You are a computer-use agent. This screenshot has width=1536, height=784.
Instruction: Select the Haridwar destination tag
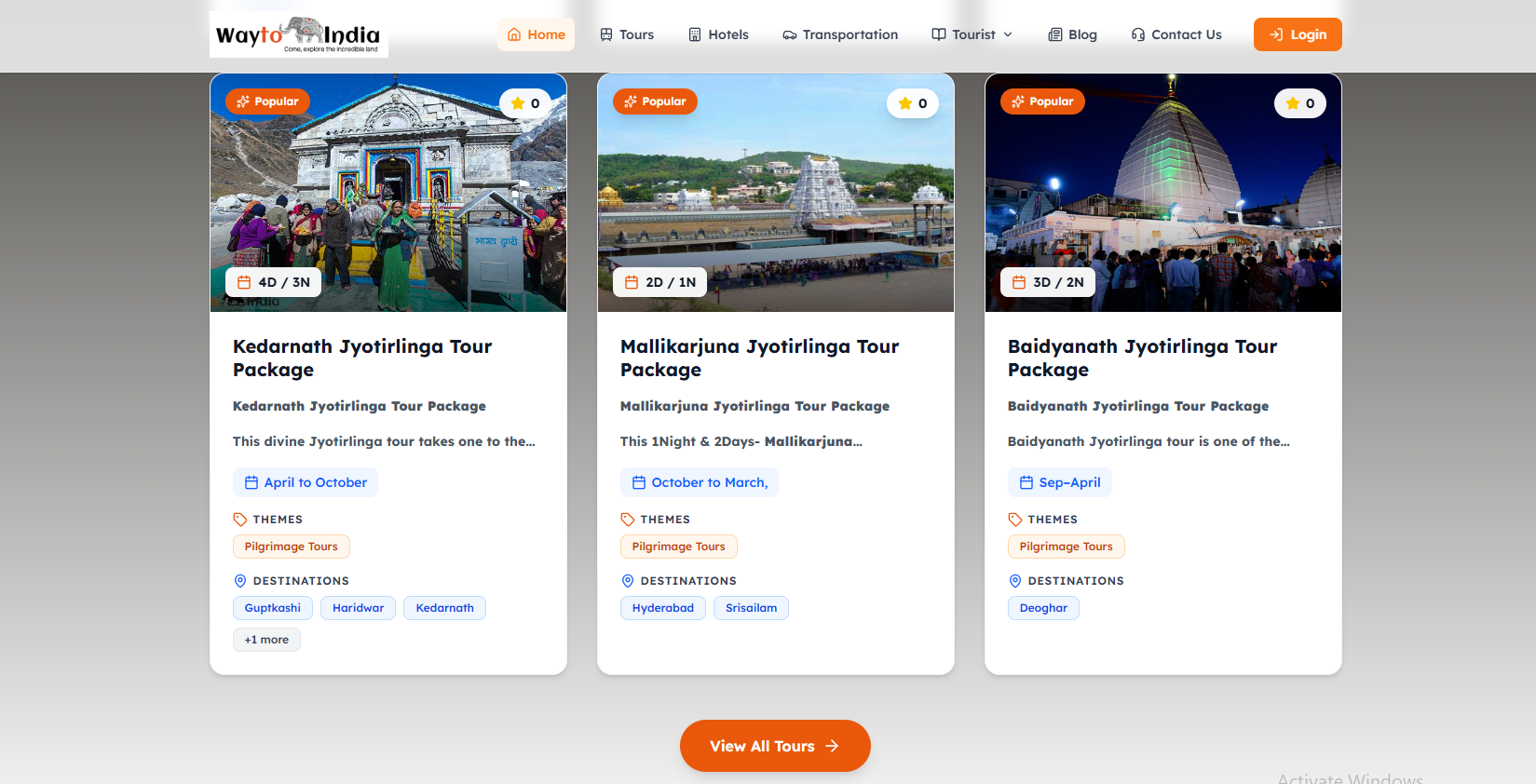point(358,608)
